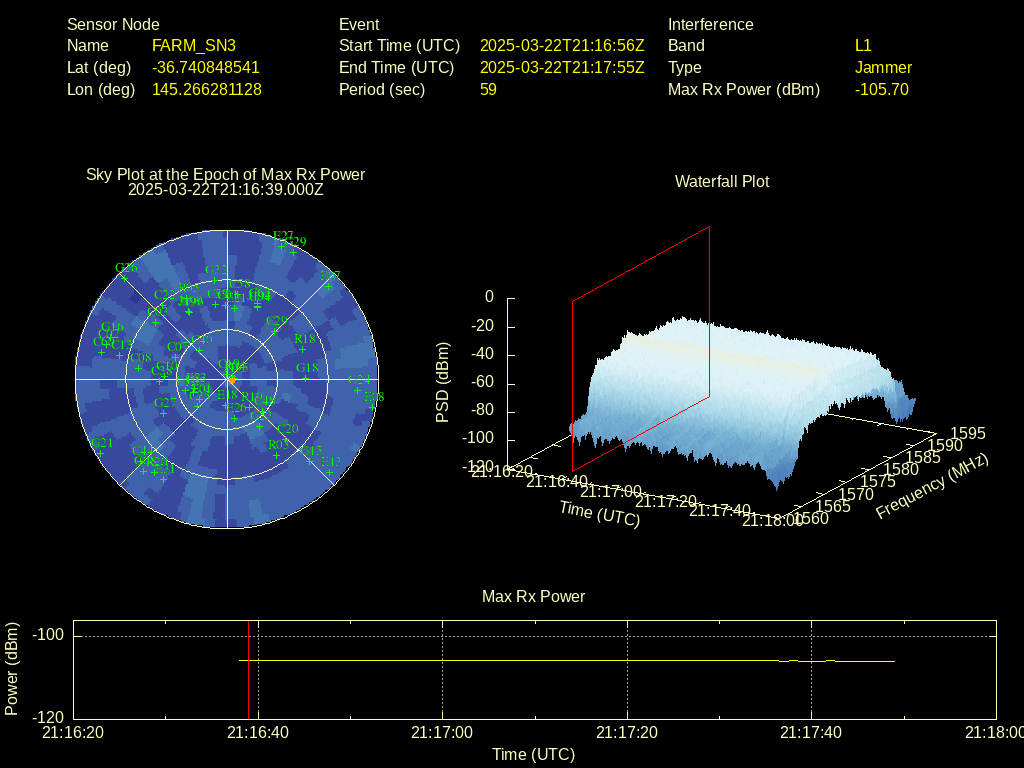This screenshot has height=768, width=1024.
Task: Click the Waterfall Plot title
Action: [x=722, y=181]
